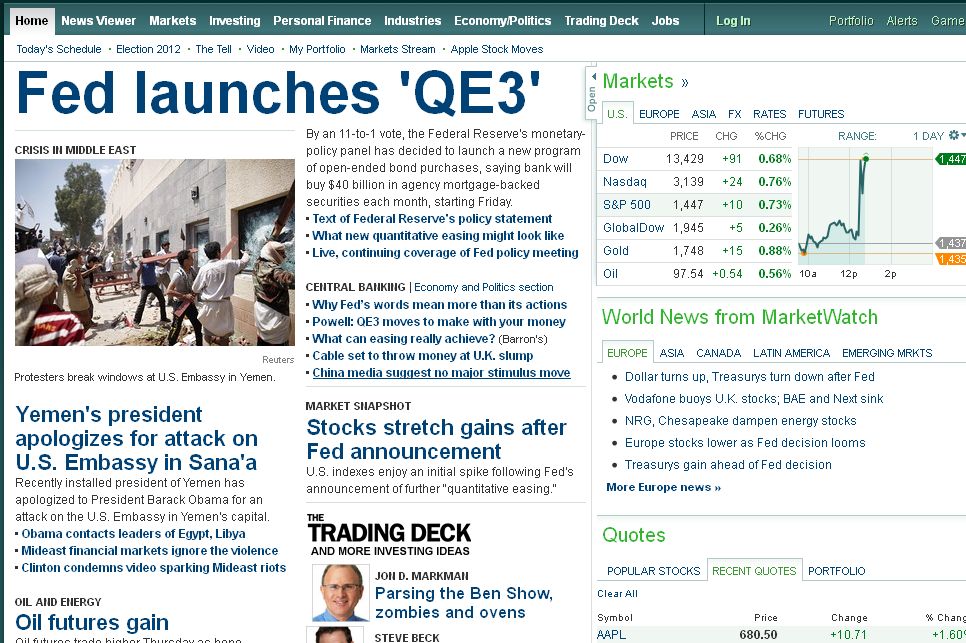Open Industries menu item
Screen dimensions: 966x643
coord(413,20)
